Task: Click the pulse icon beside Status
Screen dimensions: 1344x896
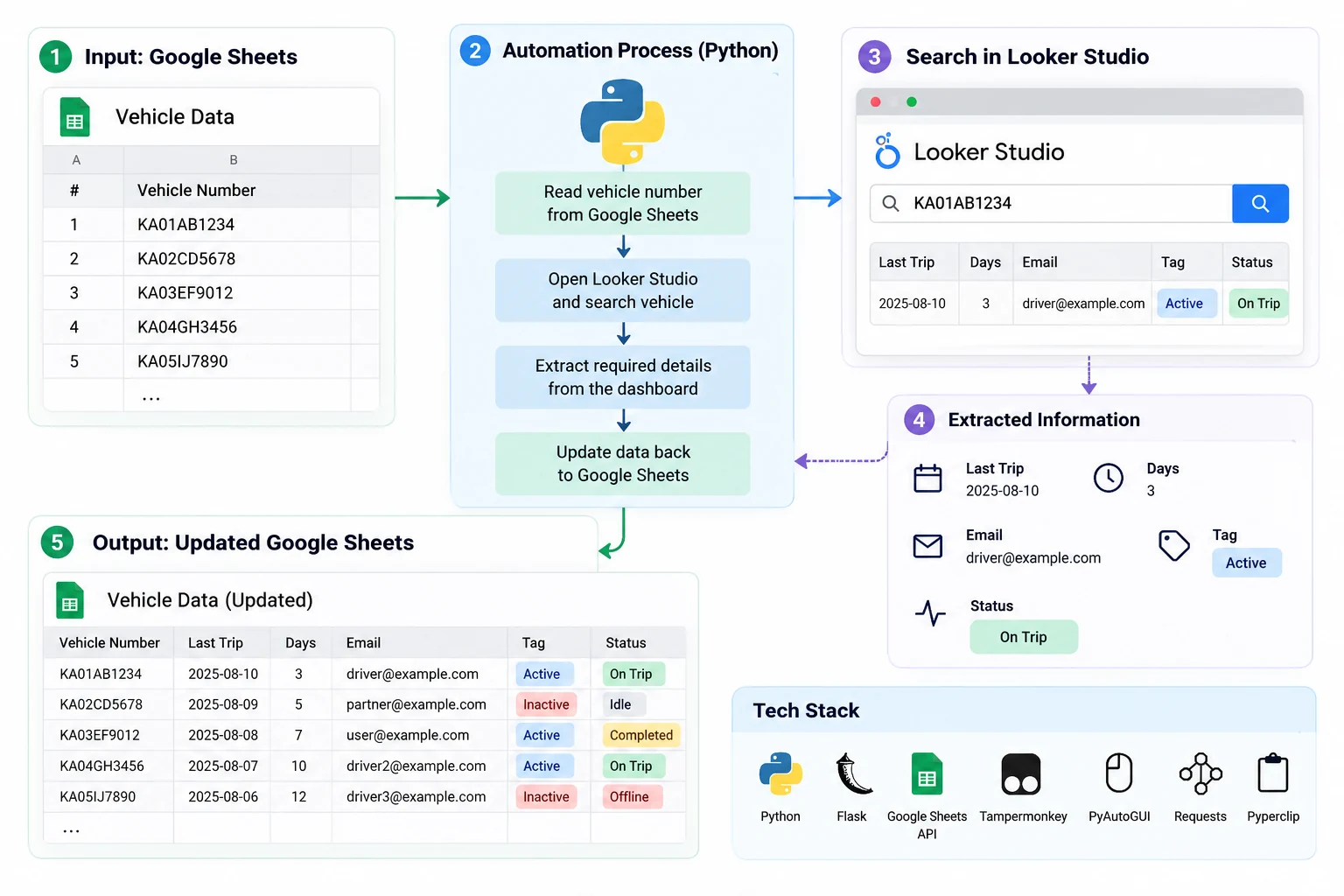Action: pyautogui.click(x=930, y=612)
